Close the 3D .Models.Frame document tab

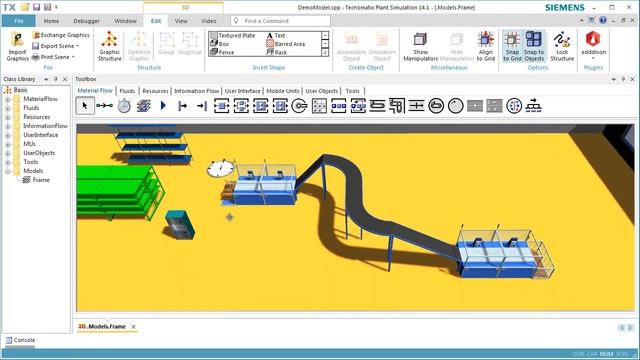point(133,327)
